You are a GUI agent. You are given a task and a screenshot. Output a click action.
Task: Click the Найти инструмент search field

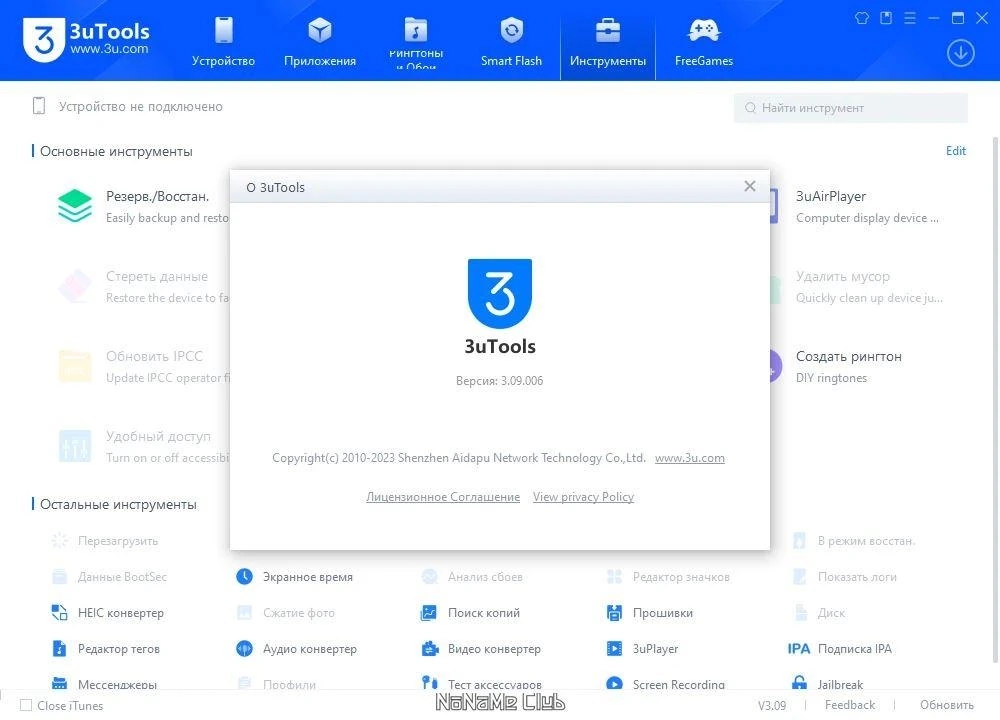coord(851,108)
